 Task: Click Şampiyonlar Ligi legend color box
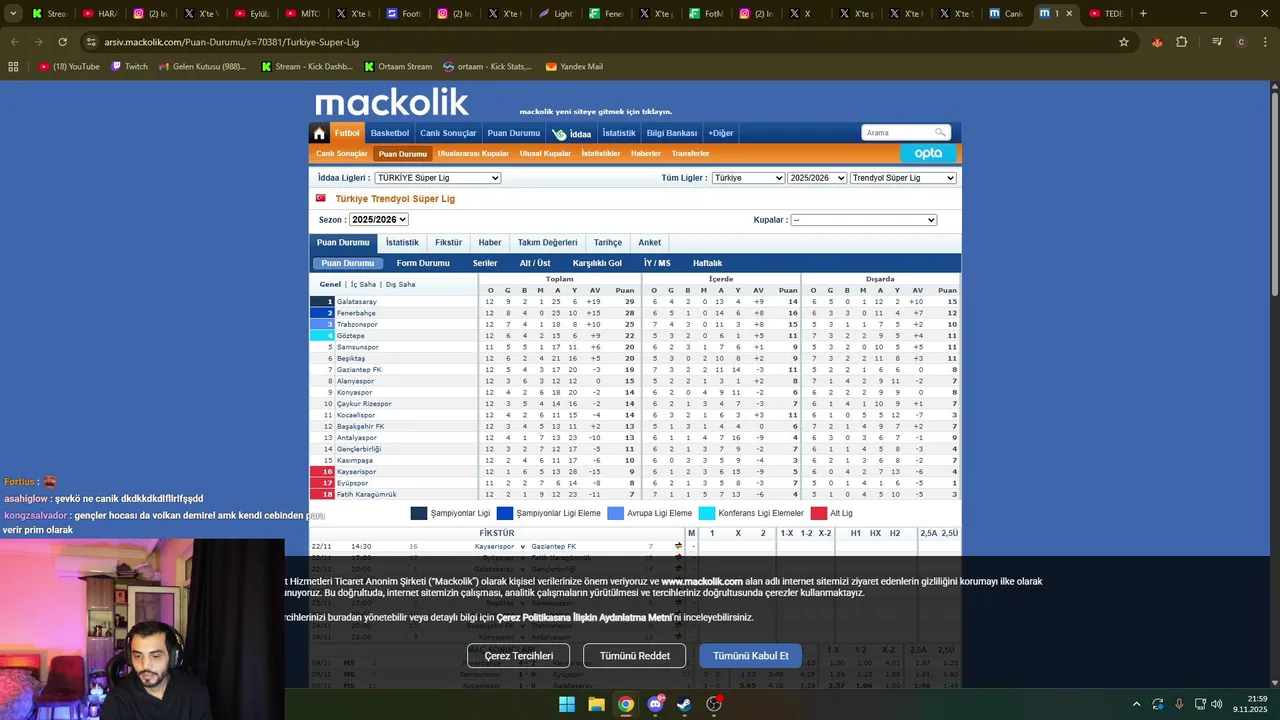tap(419, 513)
